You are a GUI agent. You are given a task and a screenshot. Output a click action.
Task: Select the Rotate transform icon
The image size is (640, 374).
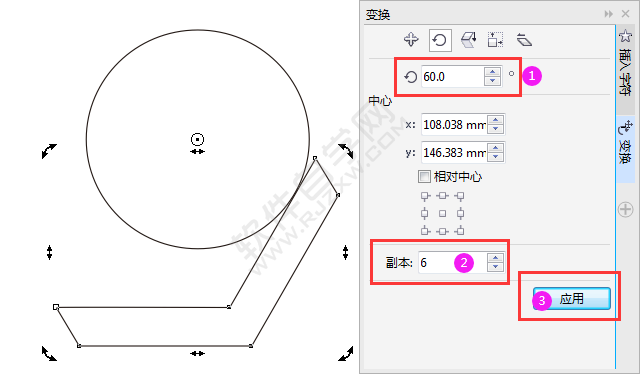pyautogui.click(x=440, y=40)
